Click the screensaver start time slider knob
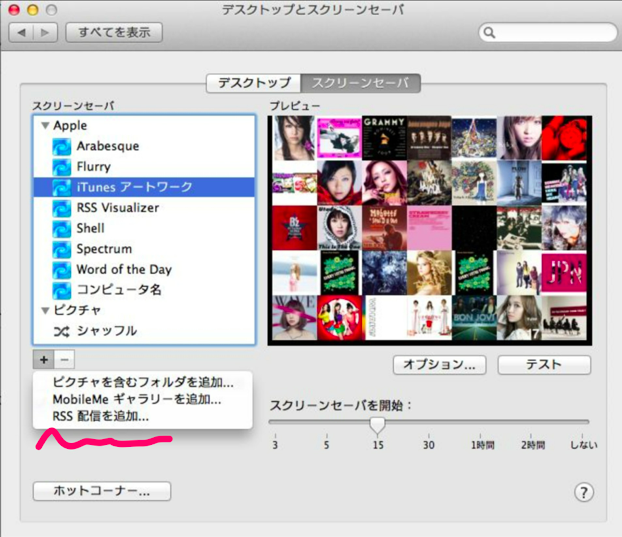622x537 pixels. click(x=377, y=425)
